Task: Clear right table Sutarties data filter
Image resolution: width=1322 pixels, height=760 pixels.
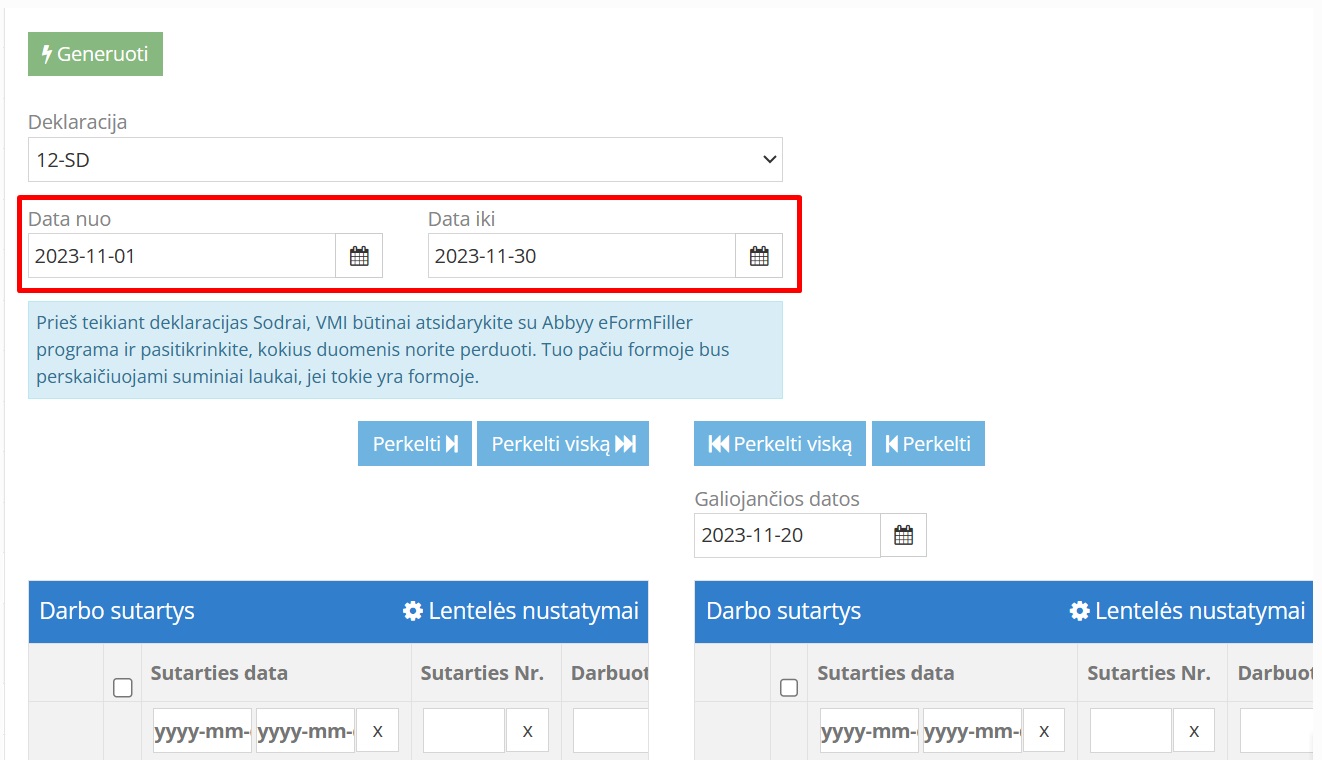Action: (x=1043, y=731)
